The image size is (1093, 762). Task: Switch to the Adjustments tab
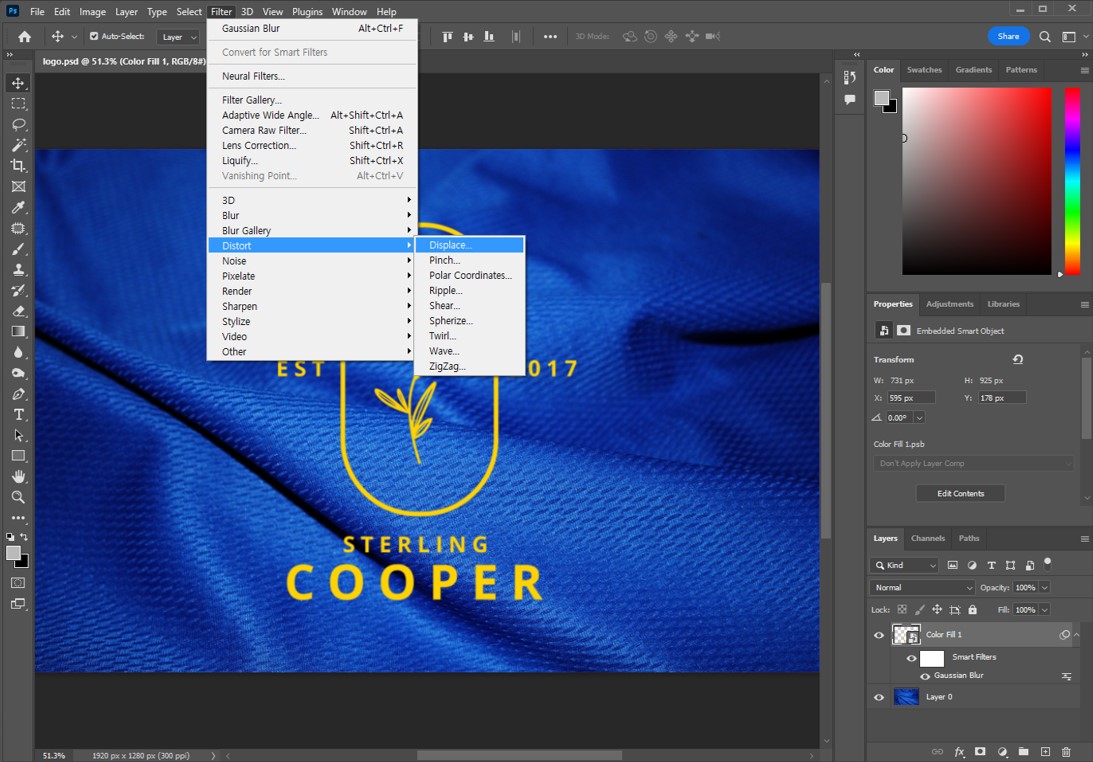tap(949, 304)
